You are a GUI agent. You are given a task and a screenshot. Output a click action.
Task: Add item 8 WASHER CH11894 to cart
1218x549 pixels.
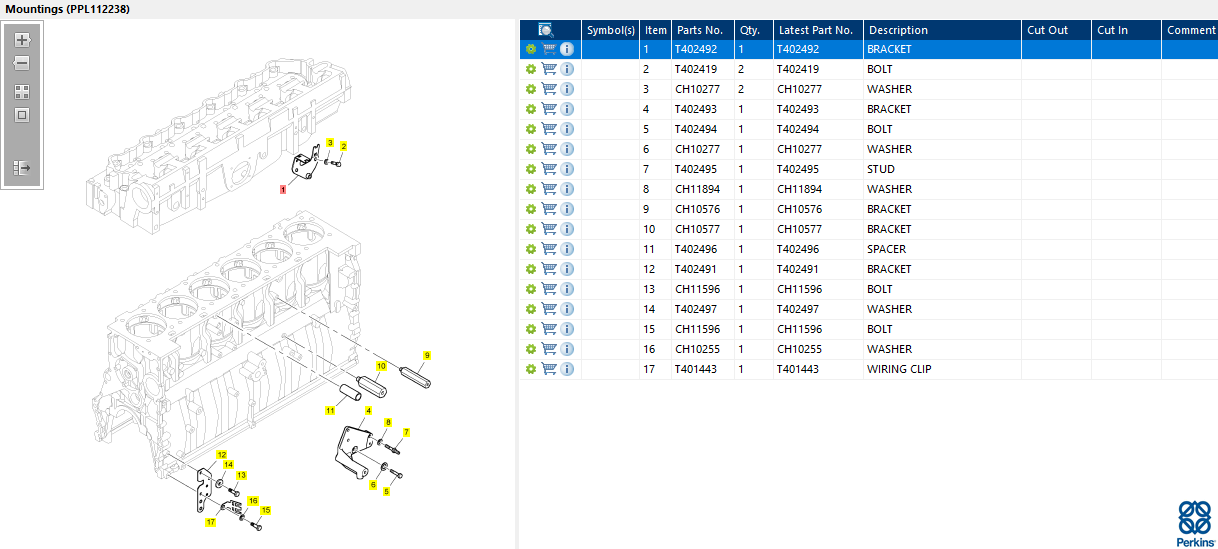click(549, 189)
